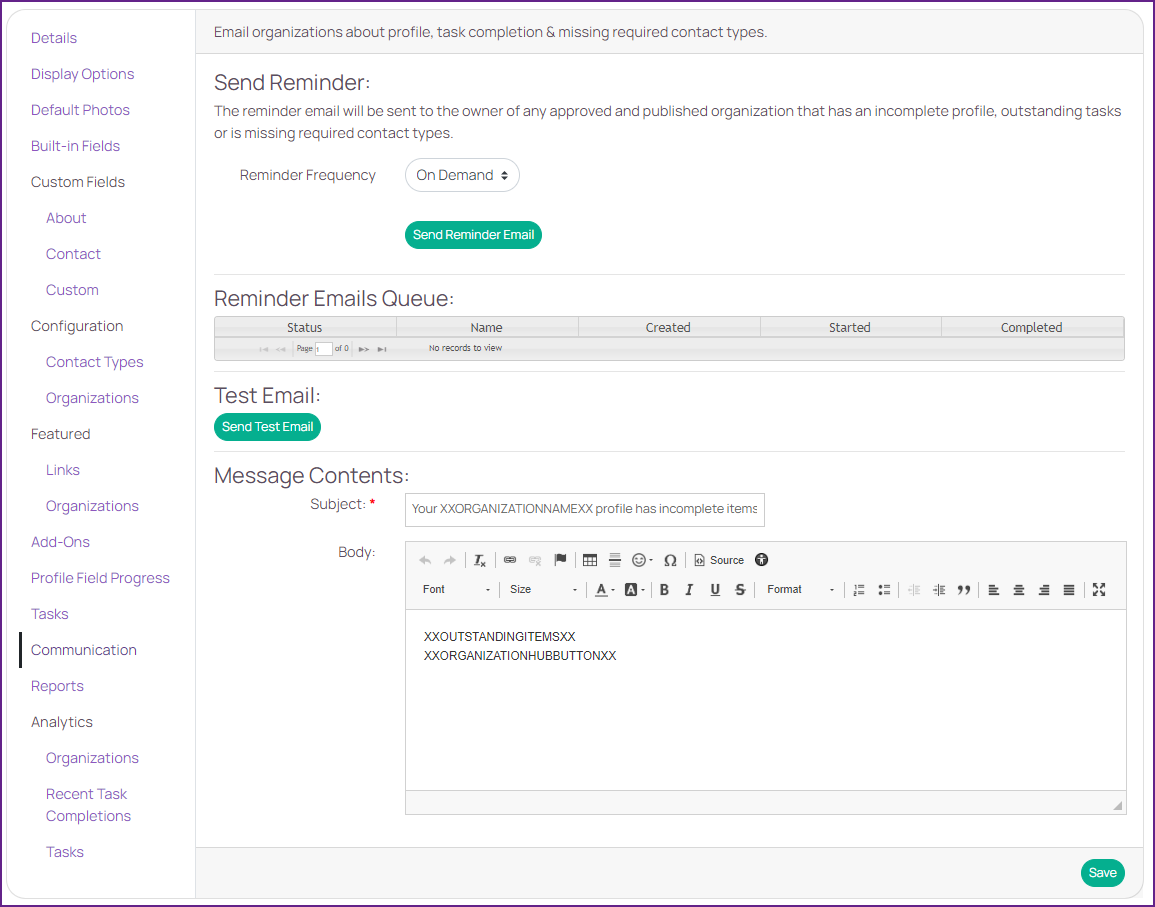The height and width of the screenshot is (907, 1155).
Task: Redo the edit in the body editor
Action: [449, 561]
